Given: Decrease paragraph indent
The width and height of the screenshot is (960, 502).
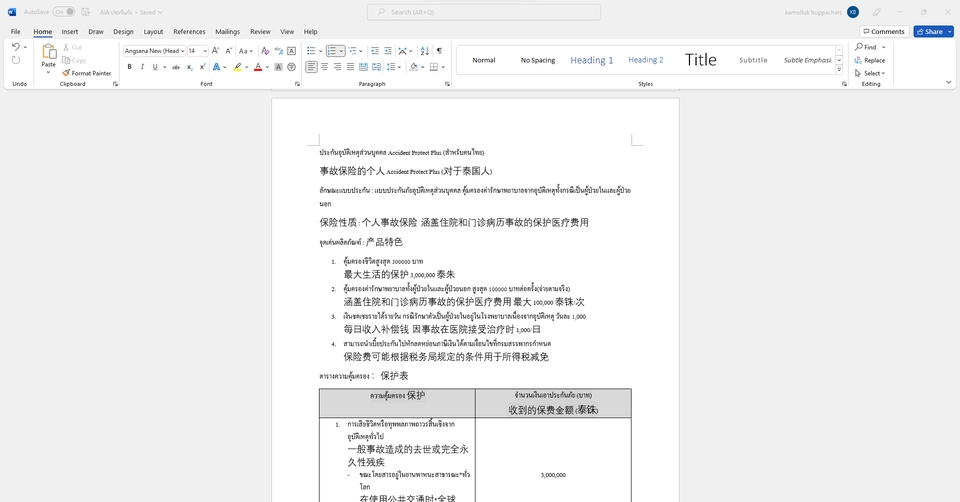Looking at the screenshot, I should point(375,51).
